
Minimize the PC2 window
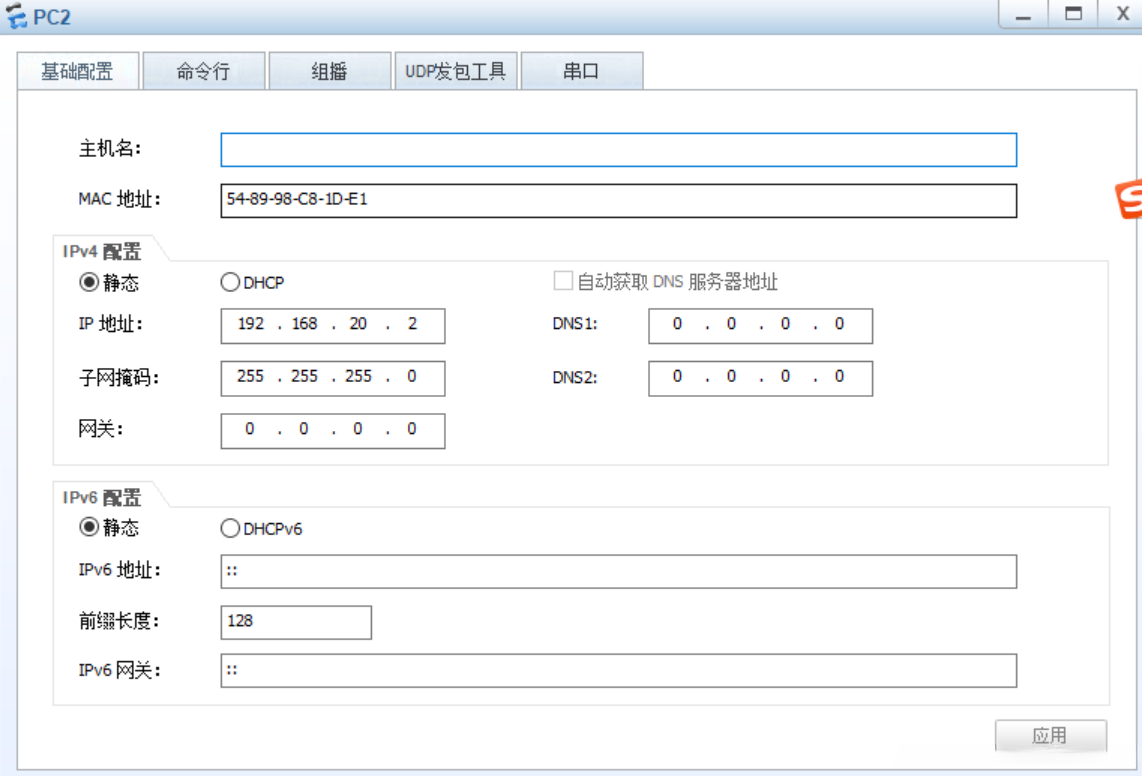1023,15
